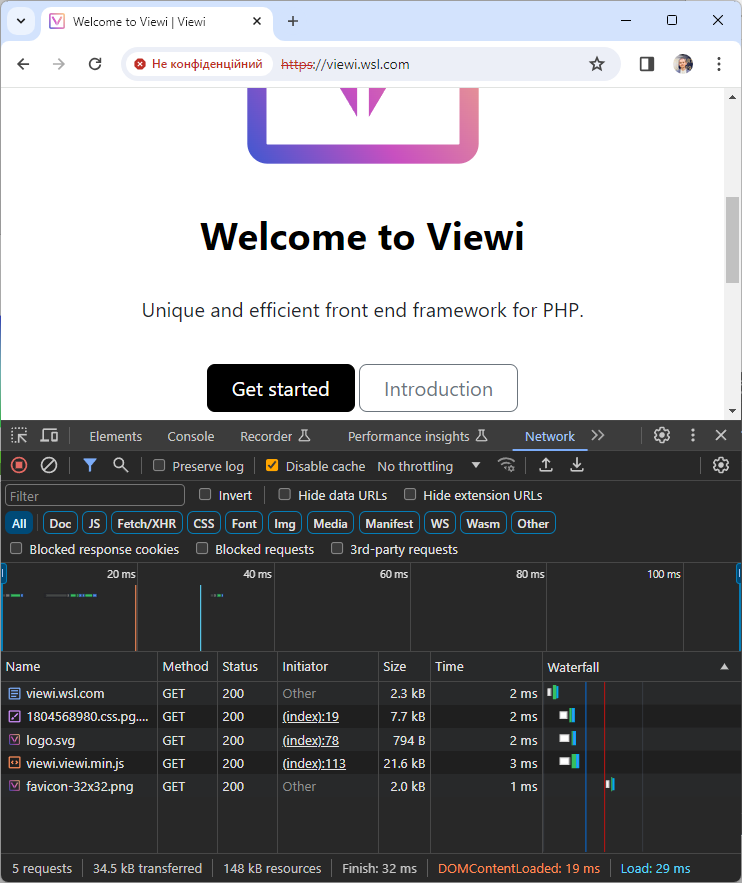
Task: Open the Performance insights tab
Action: [x=417, y=436]
